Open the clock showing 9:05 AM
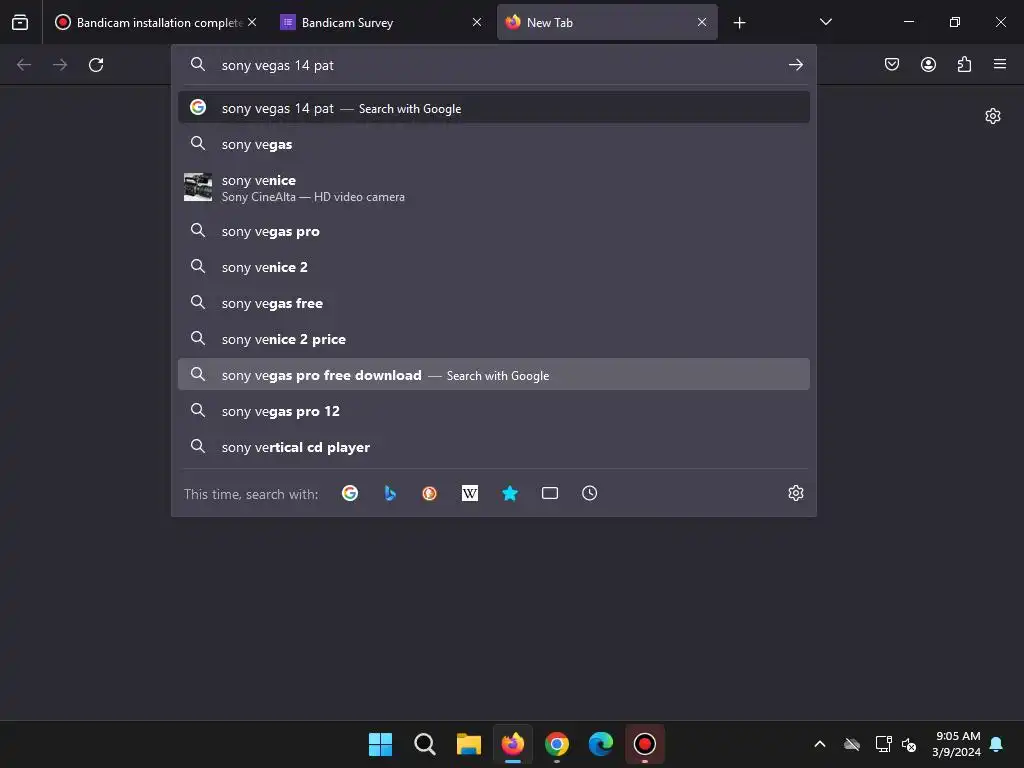Viewport: 1024px width, 768px height. pyautogui.click(x=957, y=744)
